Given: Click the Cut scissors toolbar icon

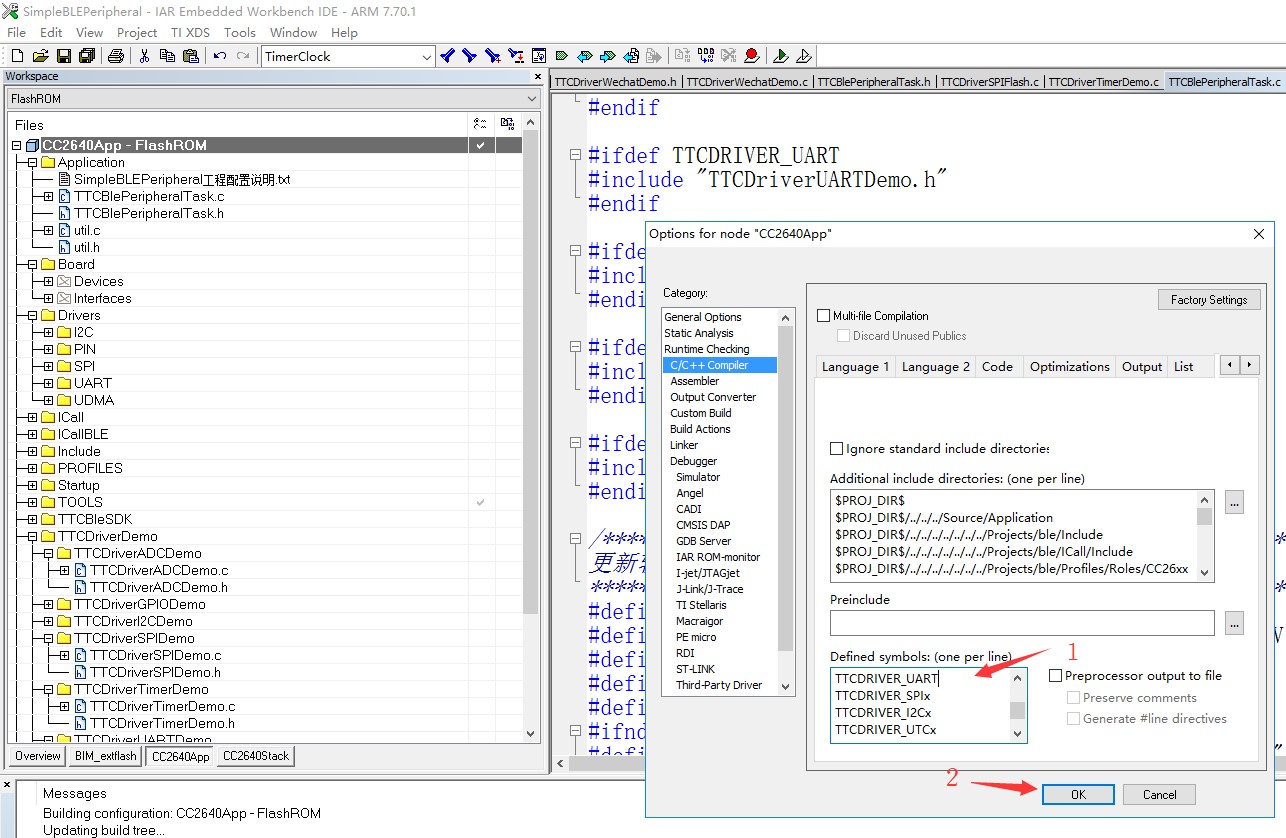Looking at the screenshot, I should click(144, 56).
